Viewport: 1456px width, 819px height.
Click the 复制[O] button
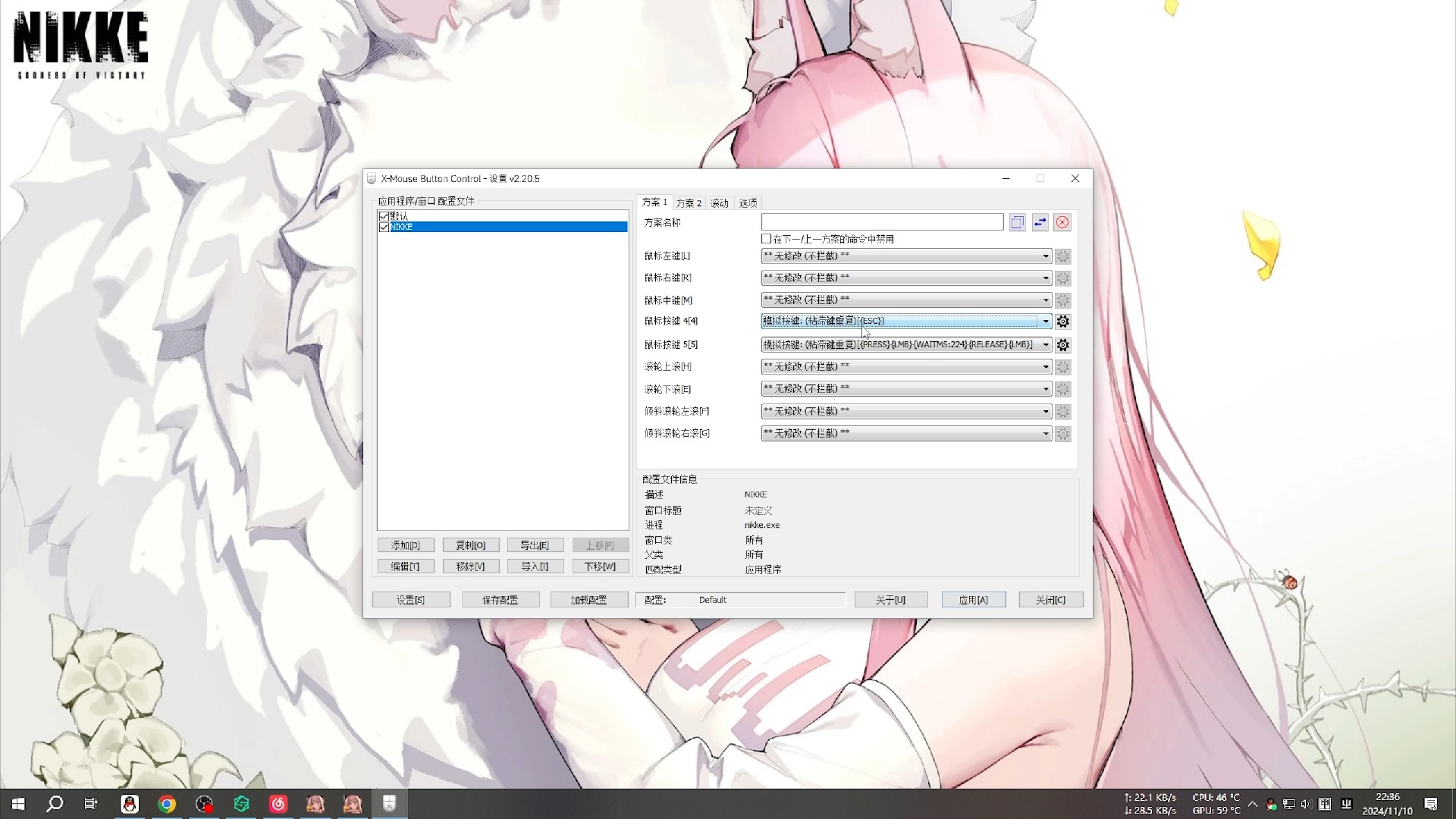click(470, 545)
